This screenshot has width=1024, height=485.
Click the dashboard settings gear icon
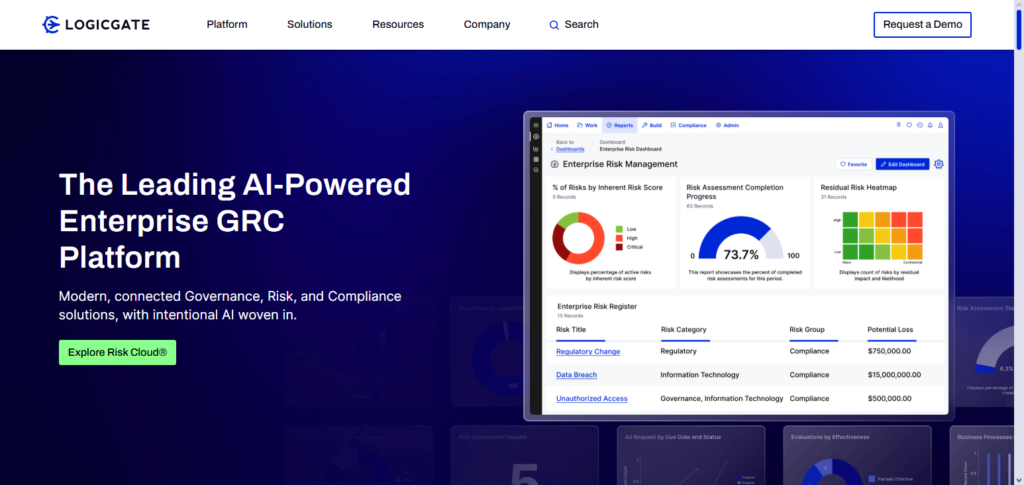point(938,164)
